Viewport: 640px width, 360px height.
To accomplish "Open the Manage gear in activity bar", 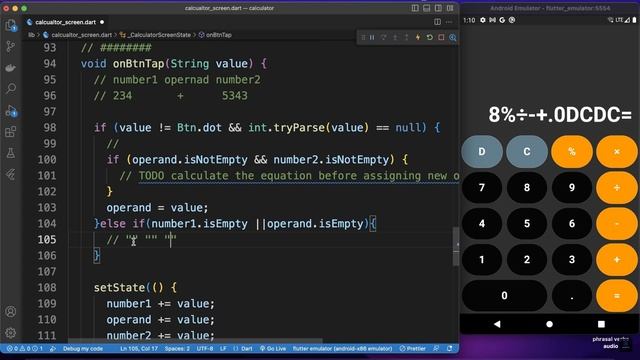I will (11, 333).
